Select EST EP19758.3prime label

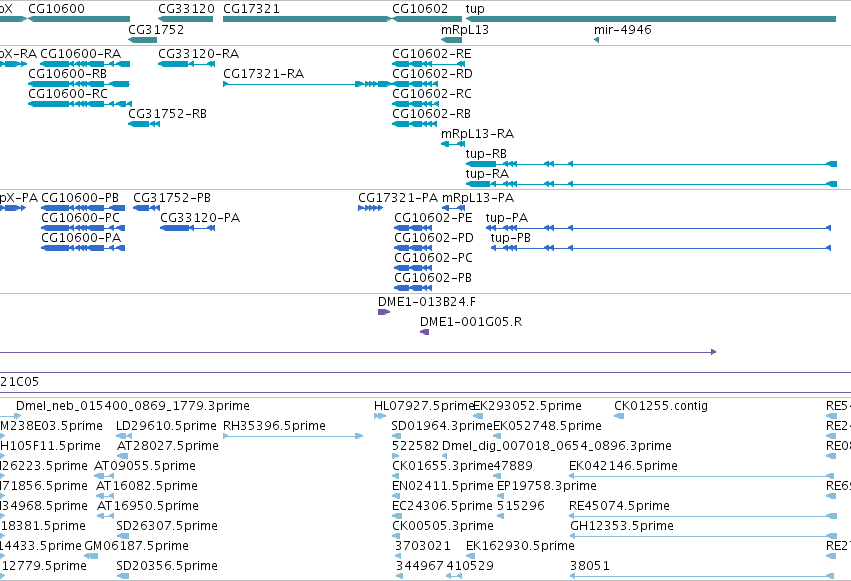pos(547,486)
